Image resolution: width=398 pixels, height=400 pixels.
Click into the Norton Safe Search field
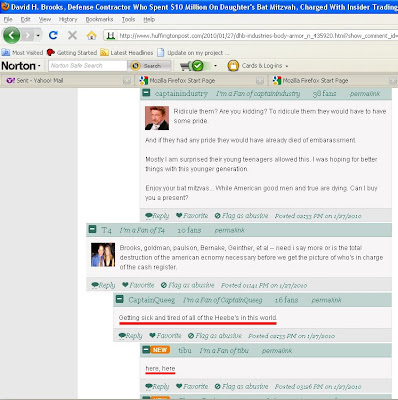(87, 66)
